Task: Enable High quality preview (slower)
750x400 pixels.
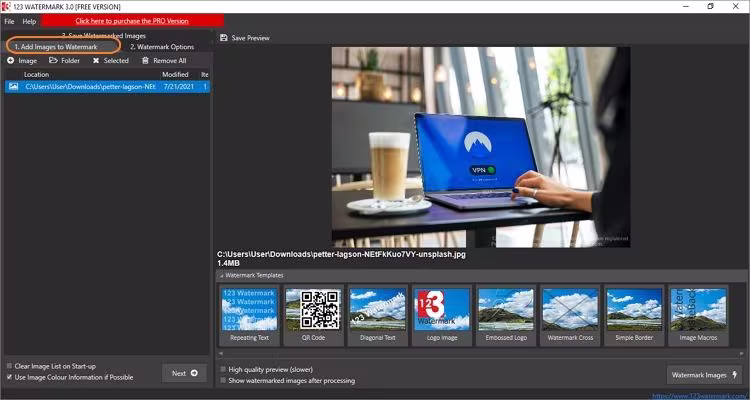Action: tap(223, 369)
